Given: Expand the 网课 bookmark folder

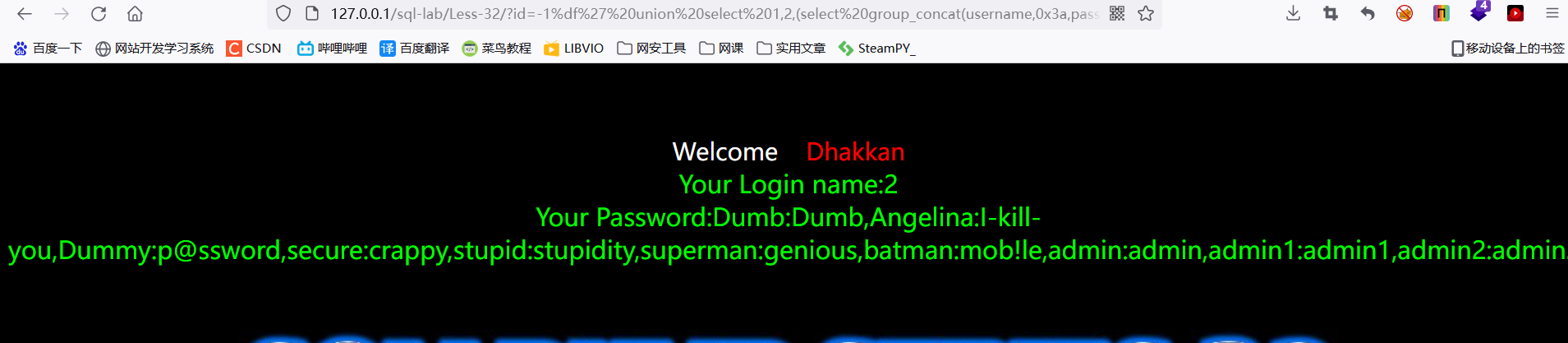Looking at the screenshot, I should (x=721, y=49).
